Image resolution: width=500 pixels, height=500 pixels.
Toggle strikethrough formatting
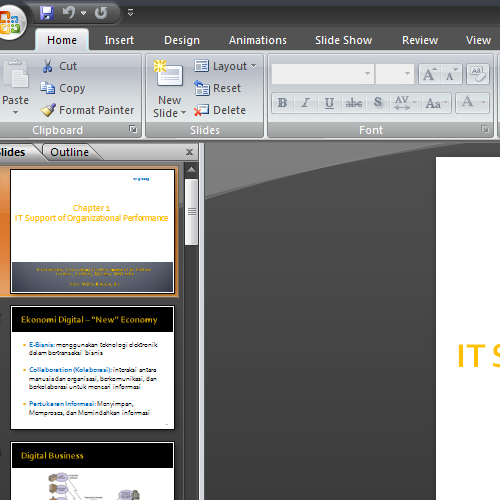point(354,103)
